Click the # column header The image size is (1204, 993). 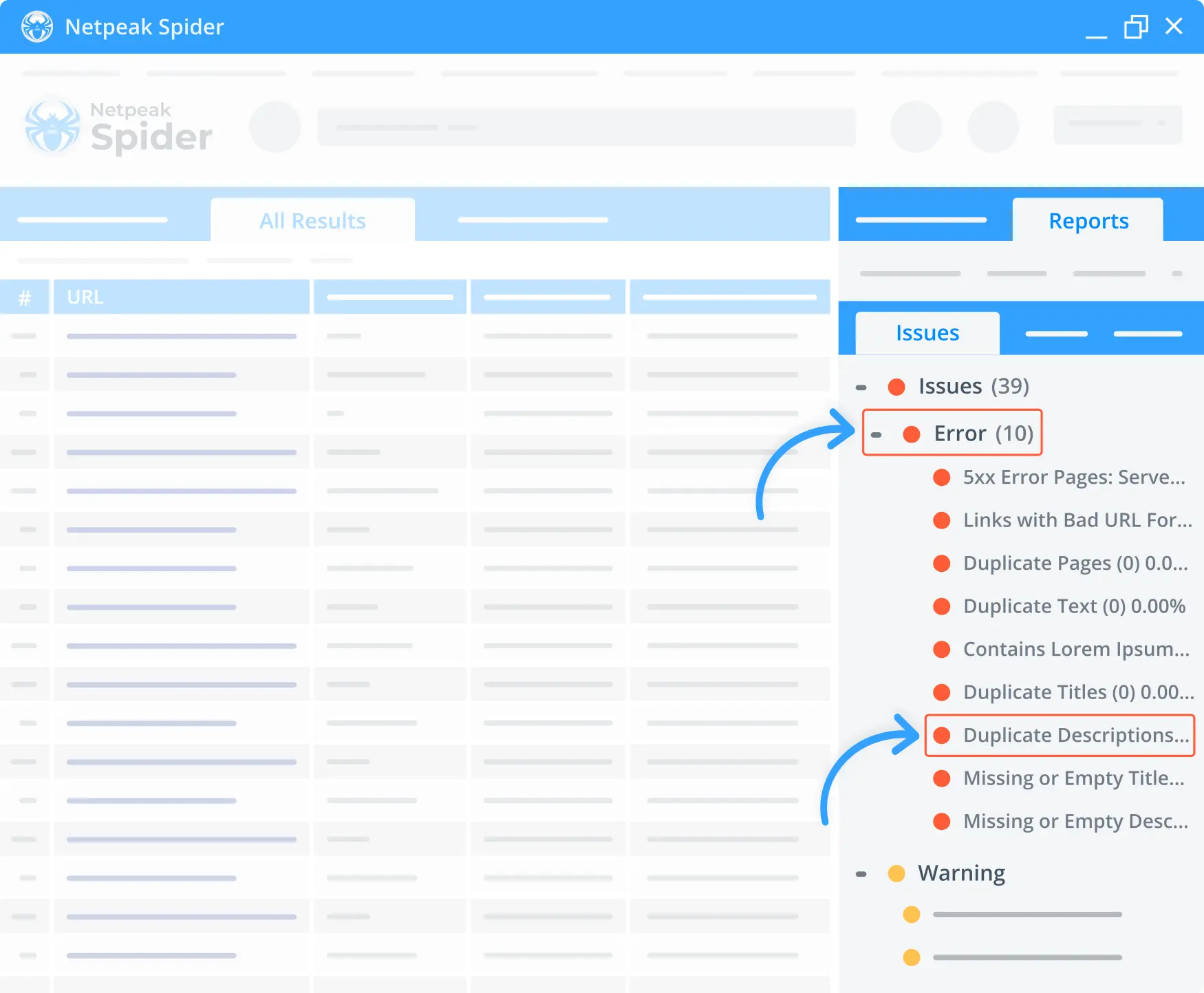pyautogui.click(x=25, y=297)
